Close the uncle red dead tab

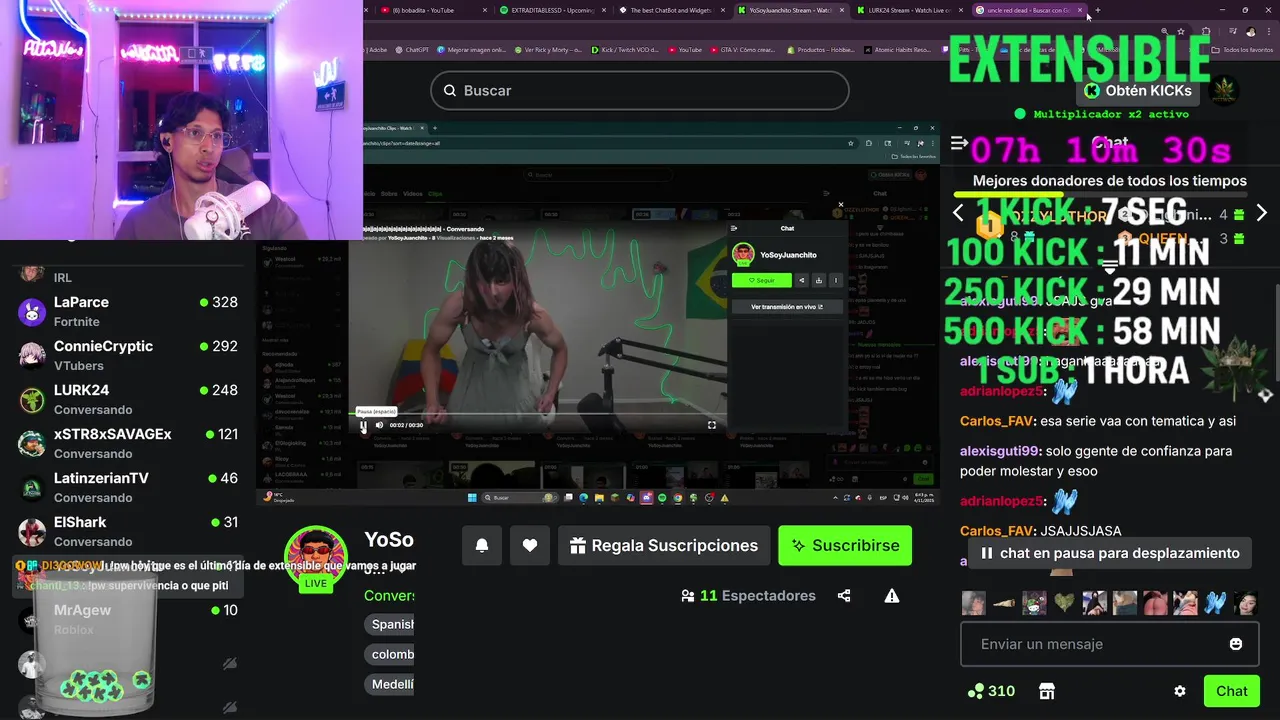[x=1080, y=10]
